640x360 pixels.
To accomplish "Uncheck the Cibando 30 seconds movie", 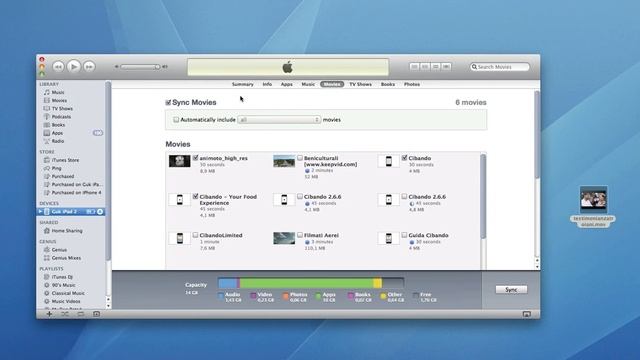I will (404, 158).
